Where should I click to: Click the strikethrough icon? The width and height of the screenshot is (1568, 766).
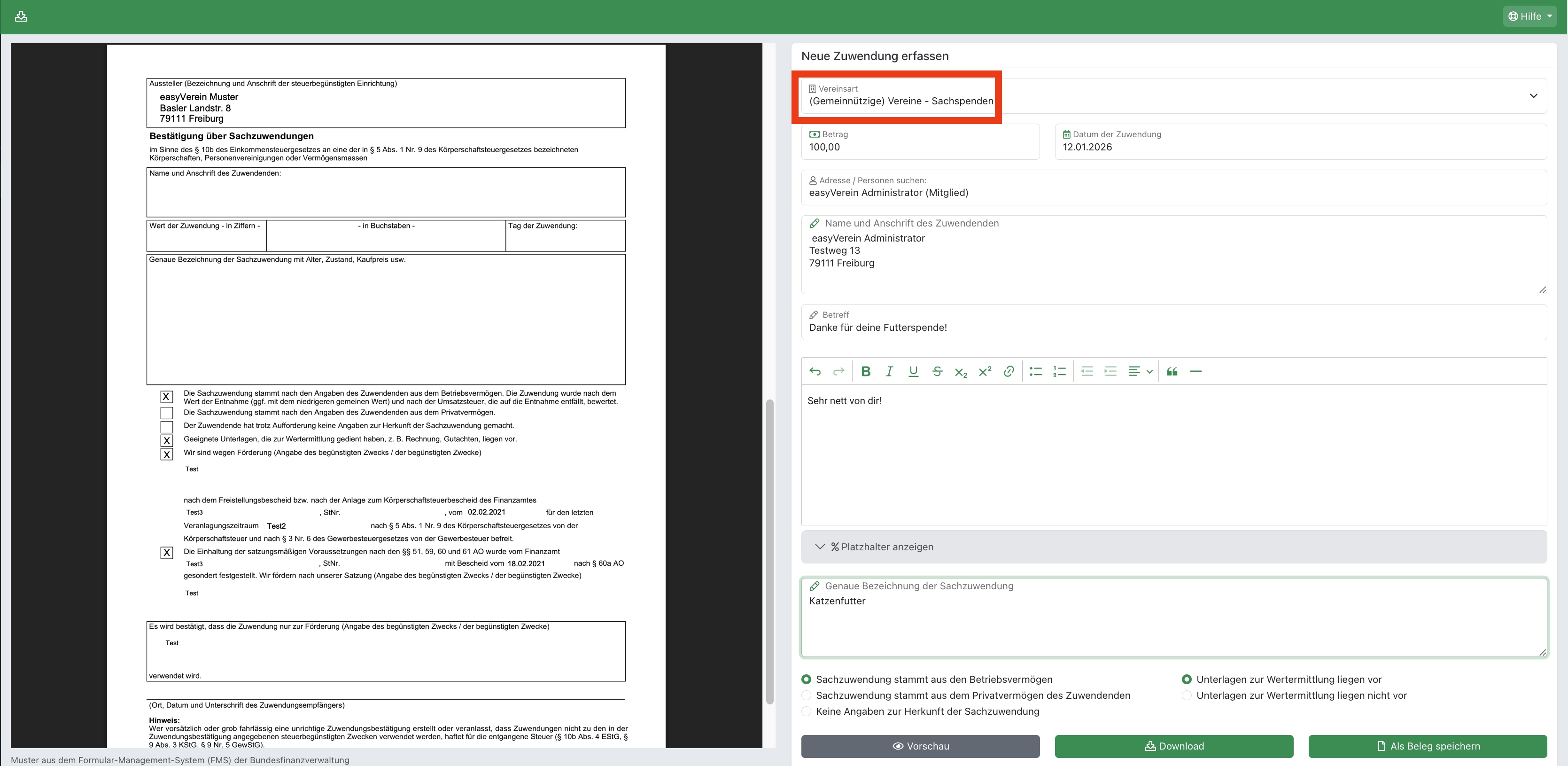click(937, 371)
